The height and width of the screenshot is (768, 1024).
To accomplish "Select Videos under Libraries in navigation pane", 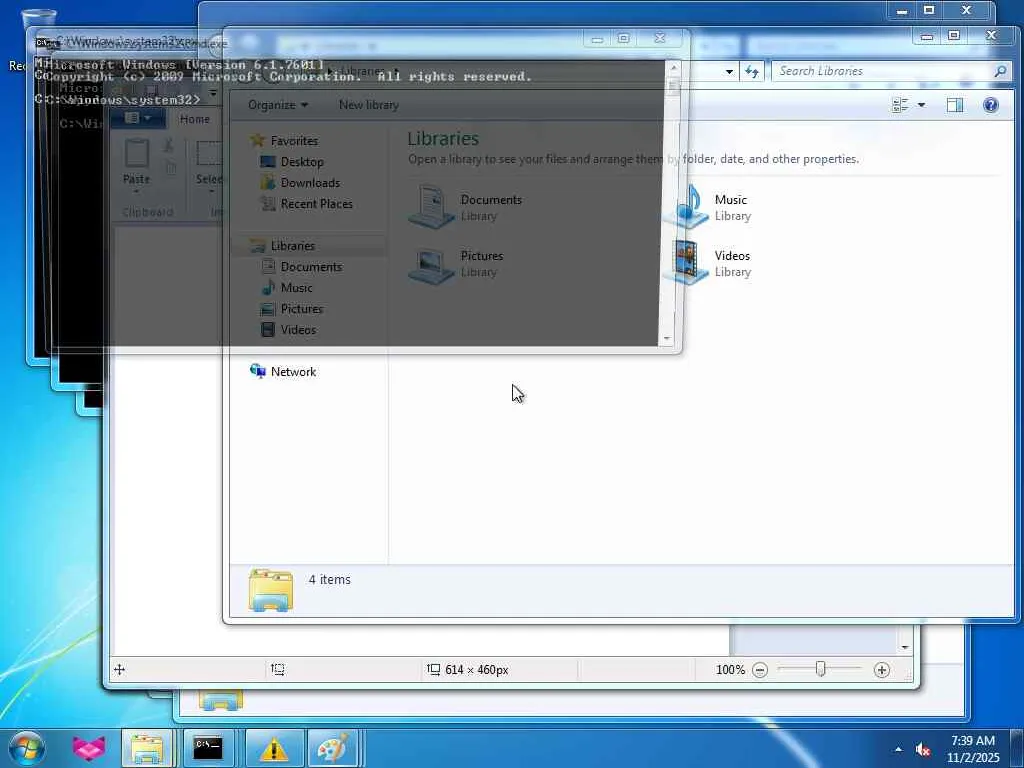I will [x=288, y=329].
